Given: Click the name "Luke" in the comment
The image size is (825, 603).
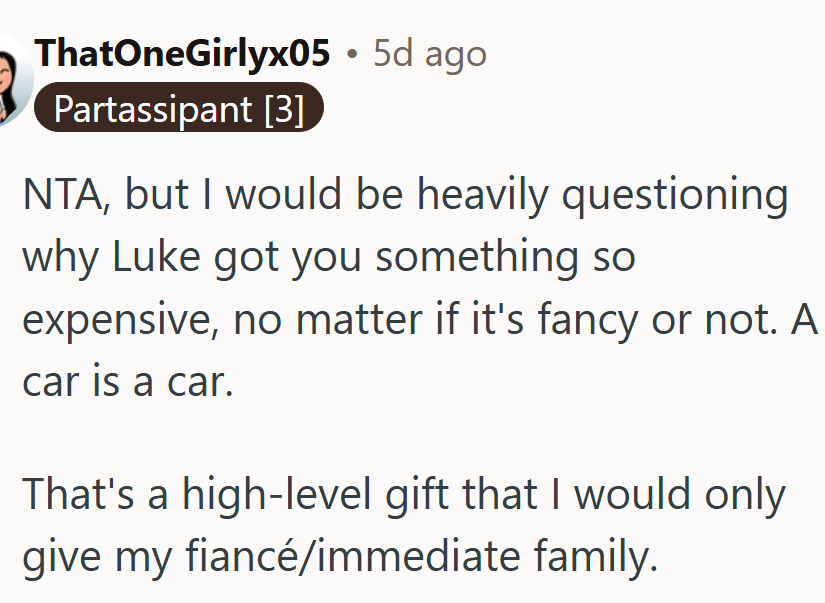Looking at the screenshot, I should (x=156, y=257).
